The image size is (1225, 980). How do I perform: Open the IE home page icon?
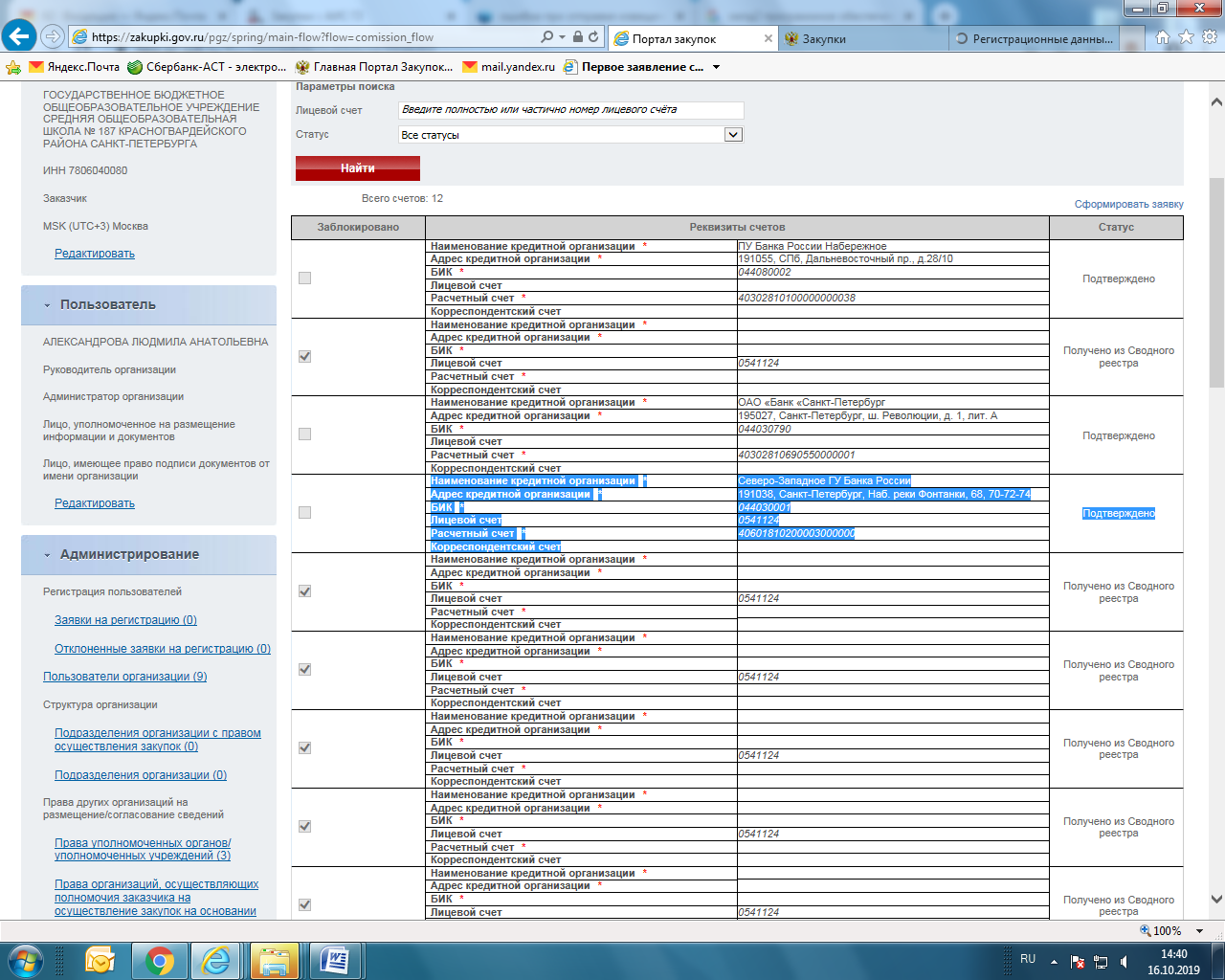[1162, 37]
